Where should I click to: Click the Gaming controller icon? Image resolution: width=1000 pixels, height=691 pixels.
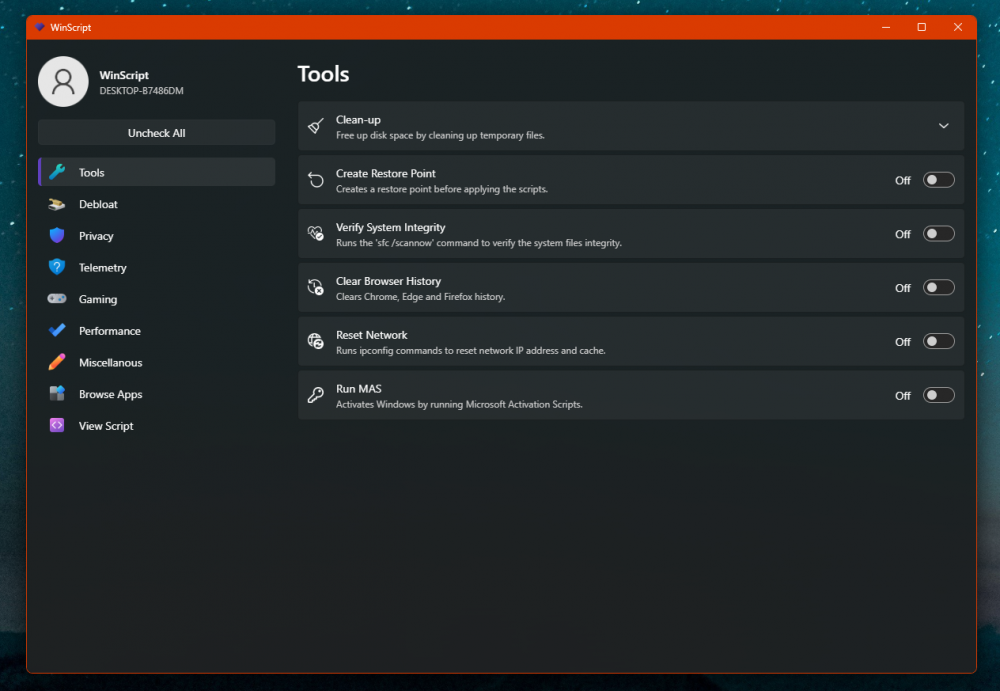point(57,299)
